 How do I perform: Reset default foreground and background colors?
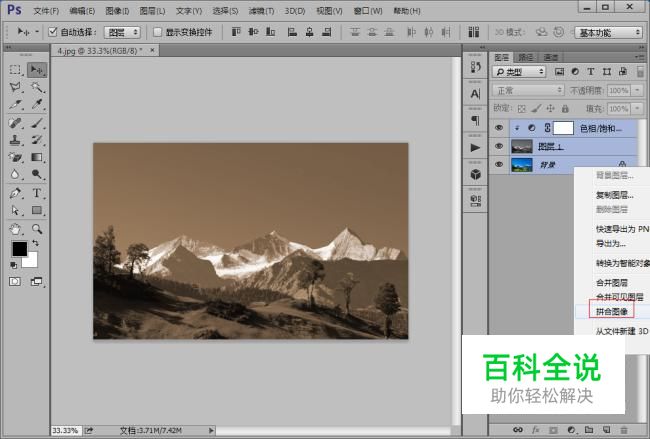click(13, 265)
